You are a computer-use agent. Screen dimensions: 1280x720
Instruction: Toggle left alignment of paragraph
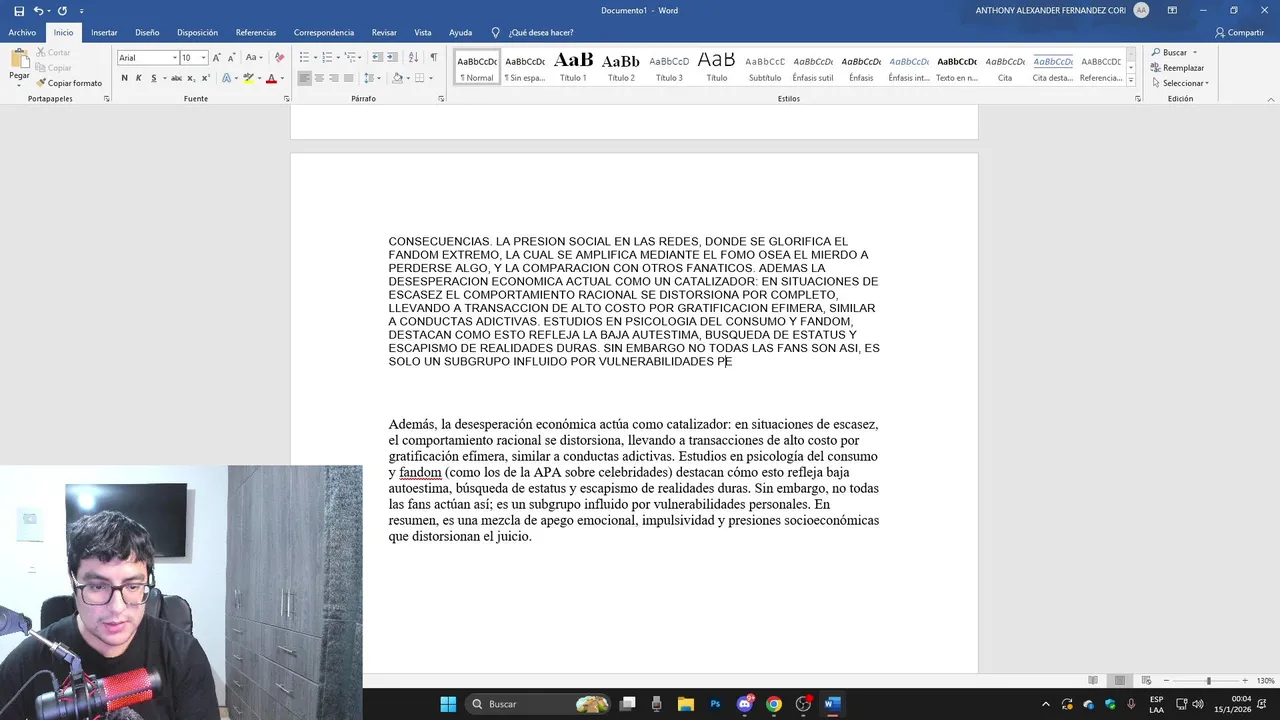point(305,78)
